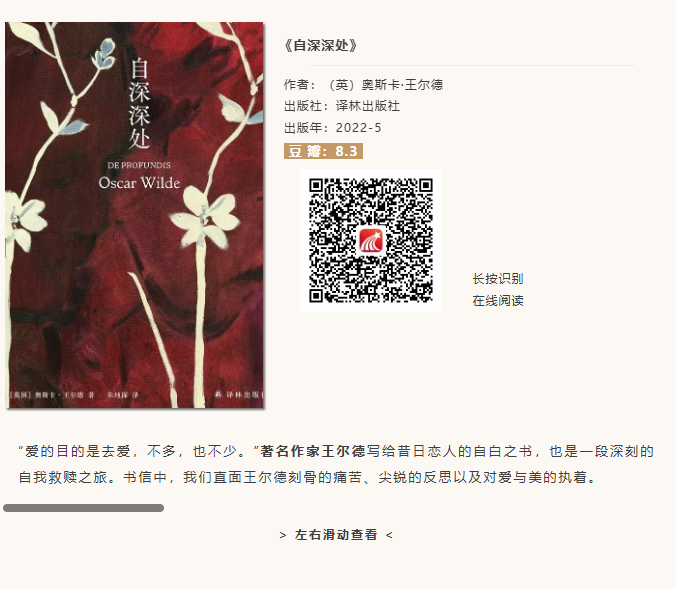
Task: Click the right arrow after 左右滑动查看
Action: coord(389,535)
